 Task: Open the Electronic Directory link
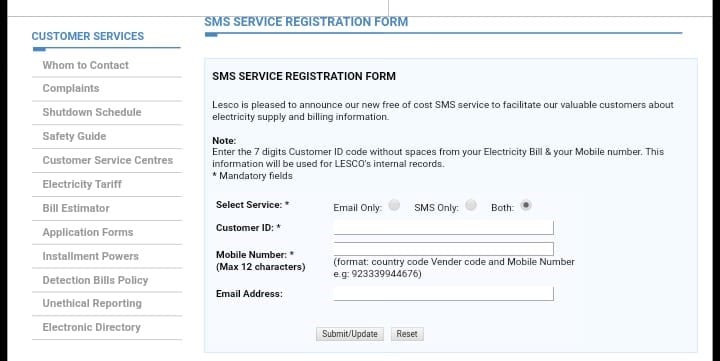pyautogui.click(x=91, y=327)
